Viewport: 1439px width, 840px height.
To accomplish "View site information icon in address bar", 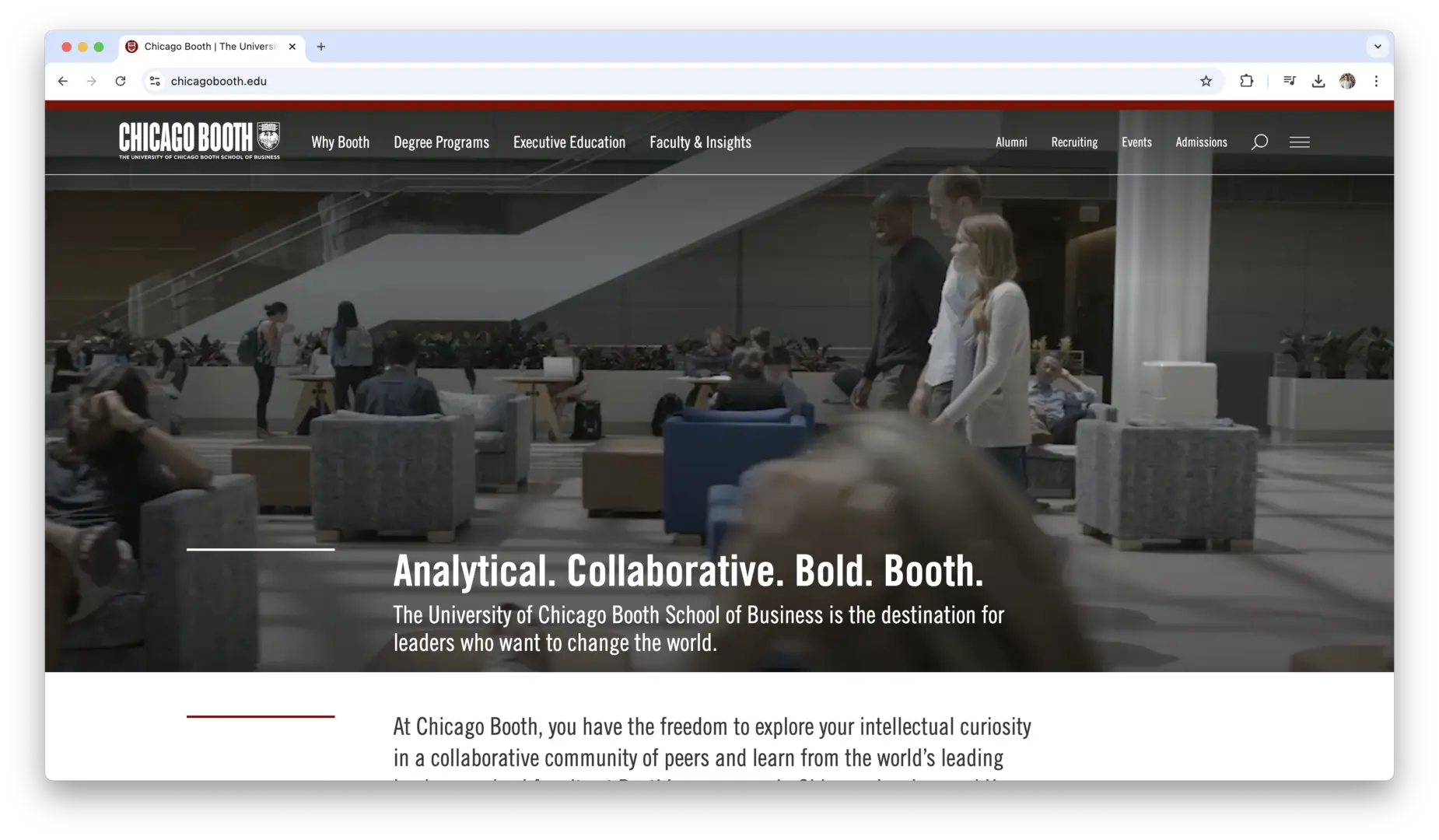I will (155, 81).
